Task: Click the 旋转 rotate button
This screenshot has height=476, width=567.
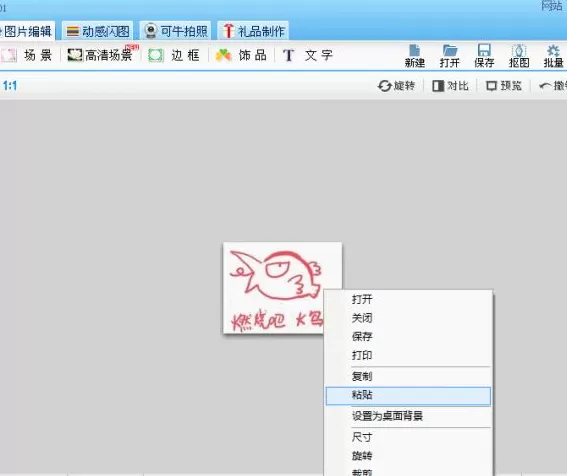Action: [396, 86]
